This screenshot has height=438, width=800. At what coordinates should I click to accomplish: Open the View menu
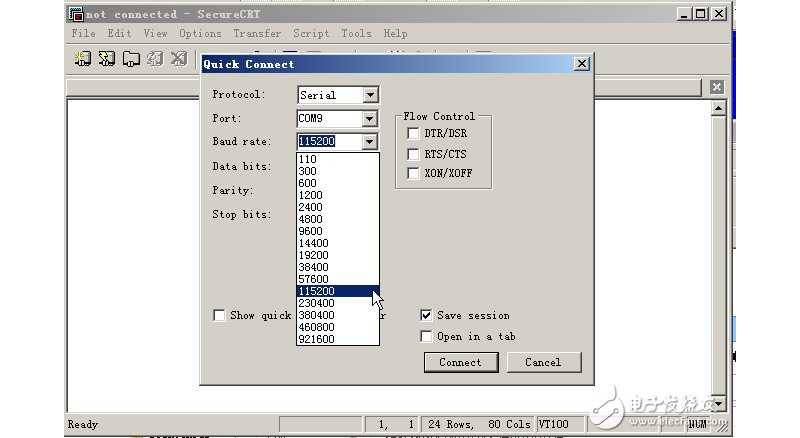pyautogui.click(x=156, y=33)
